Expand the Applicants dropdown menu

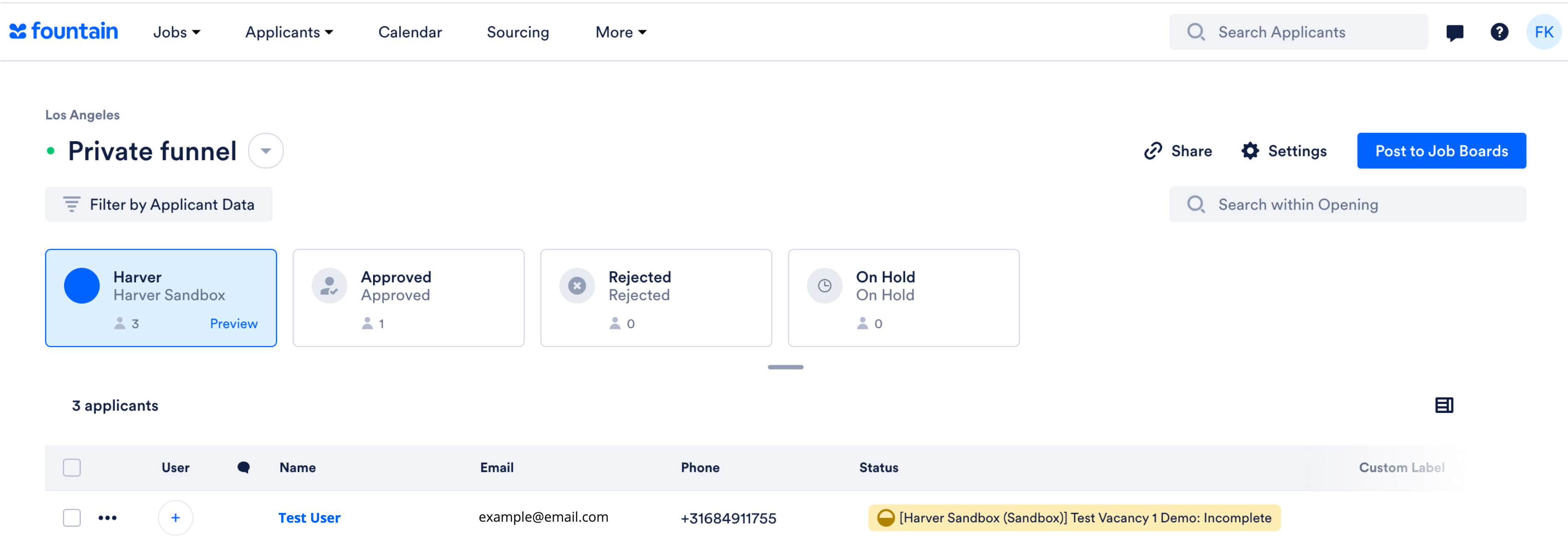(x=289, y=32)
